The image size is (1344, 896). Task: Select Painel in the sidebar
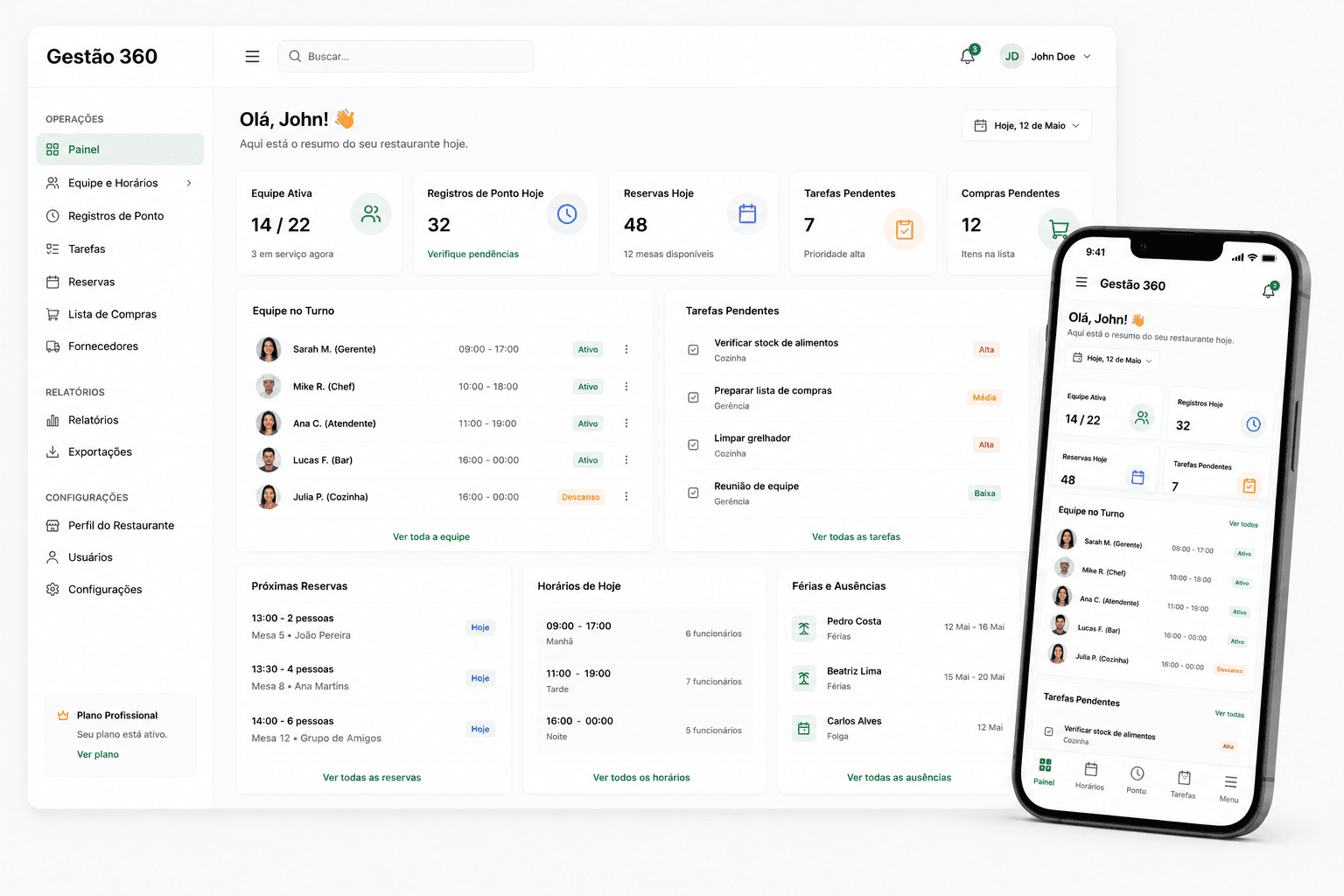click(120, 150)
